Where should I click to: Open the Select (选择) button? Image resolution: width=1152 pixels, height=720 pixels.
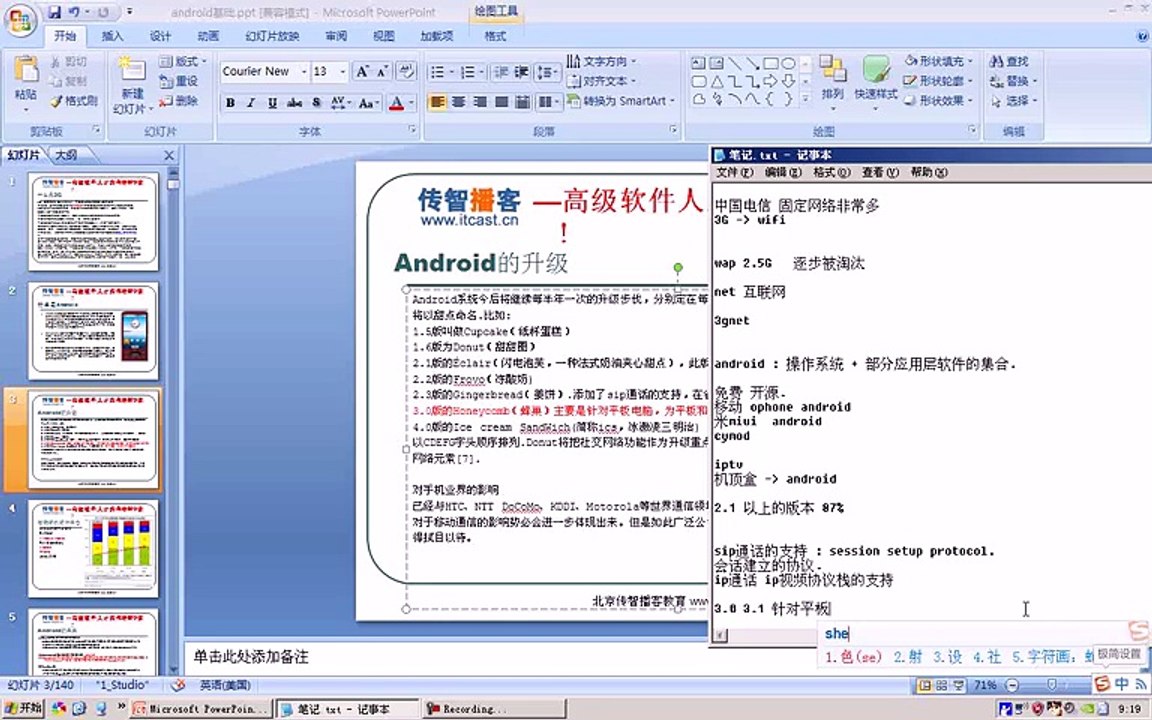point(1012,101)
